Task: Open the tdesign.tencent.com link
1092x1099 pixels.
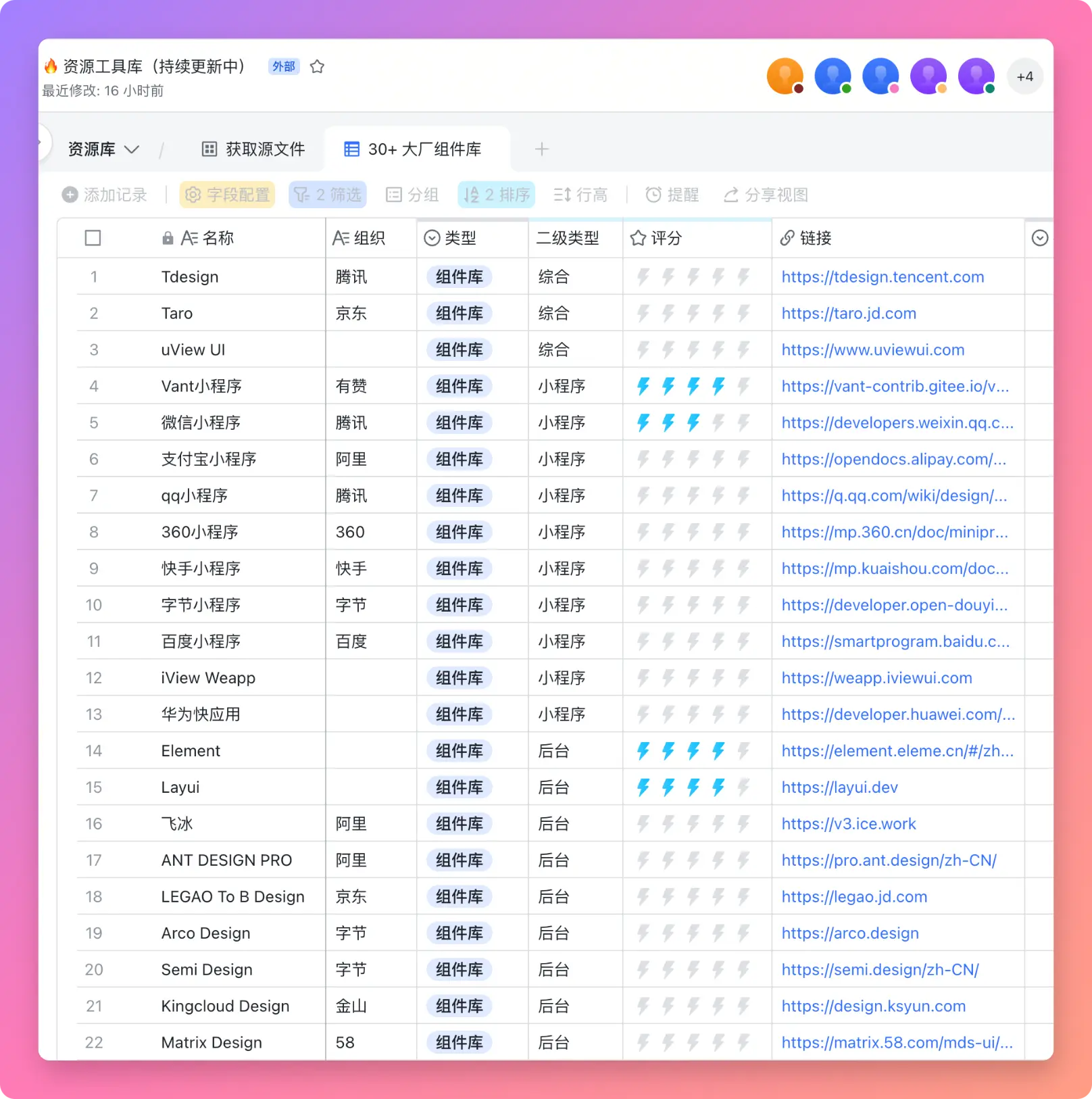Action: 883,277
